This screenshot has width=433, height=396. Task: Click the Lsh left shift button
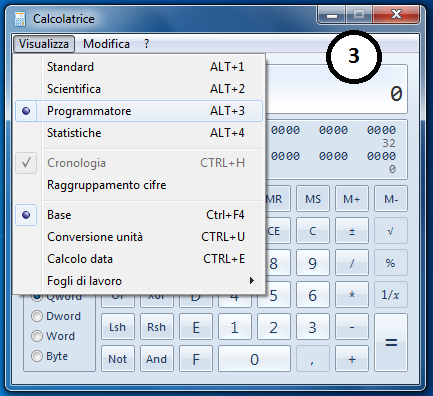[118, 327]
